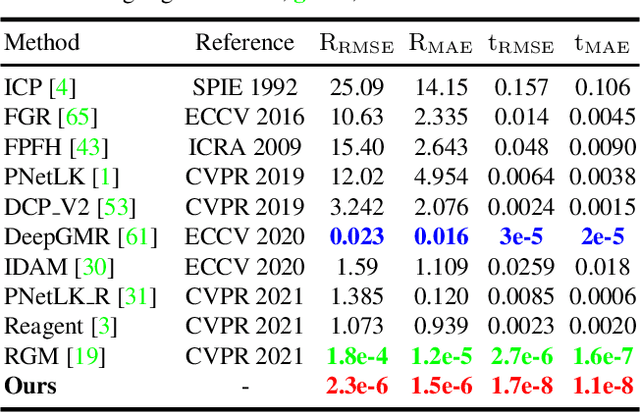Select the value 0.939 for Reagent
This screenshot has width=640, height=412.
(441, 326)
